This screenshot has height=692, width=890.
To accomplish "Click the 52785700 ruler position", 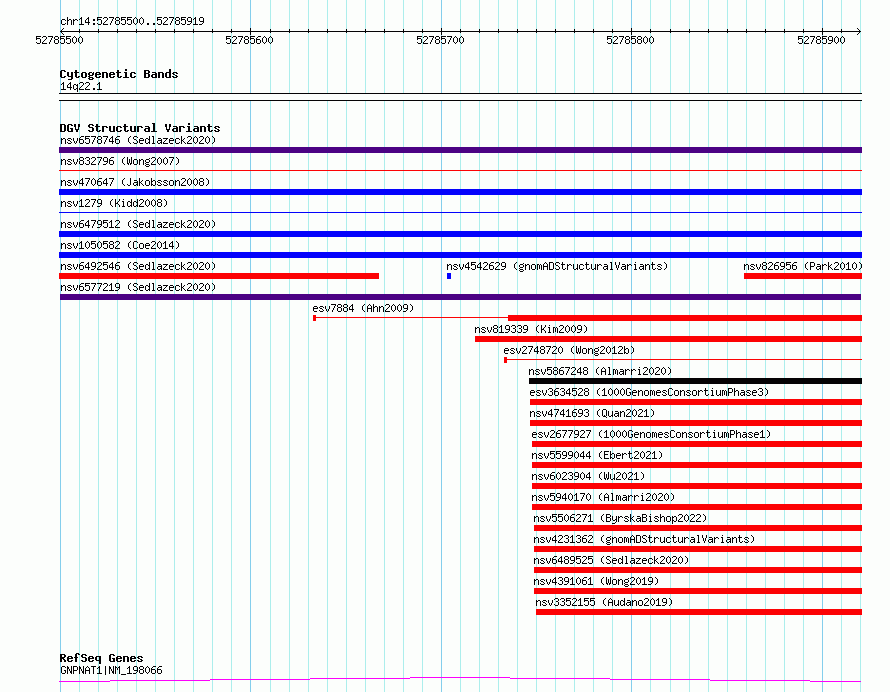I will pos(440,40).
